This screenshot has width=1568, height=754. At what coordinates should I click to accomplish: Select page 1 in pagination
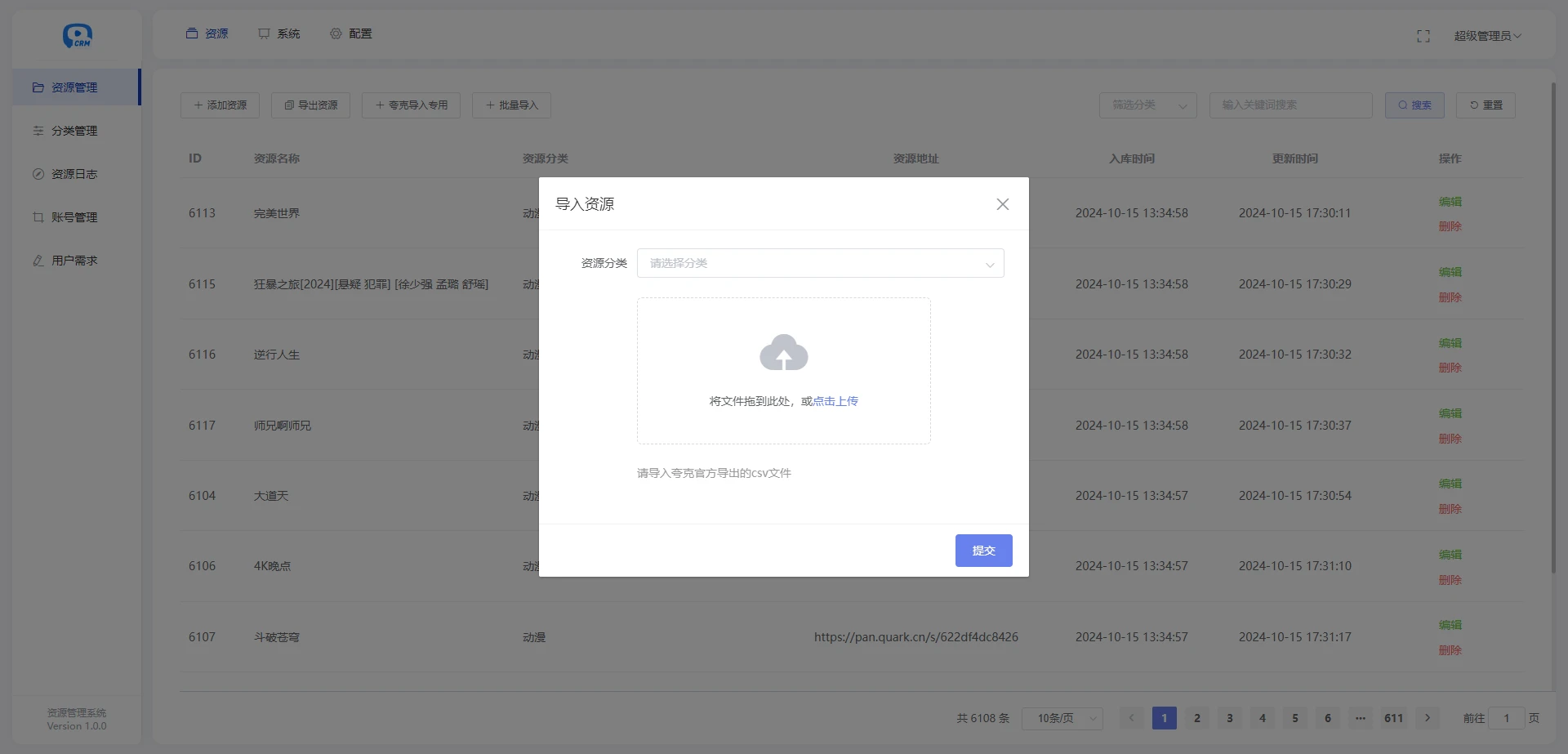(x=1165, y=718)
